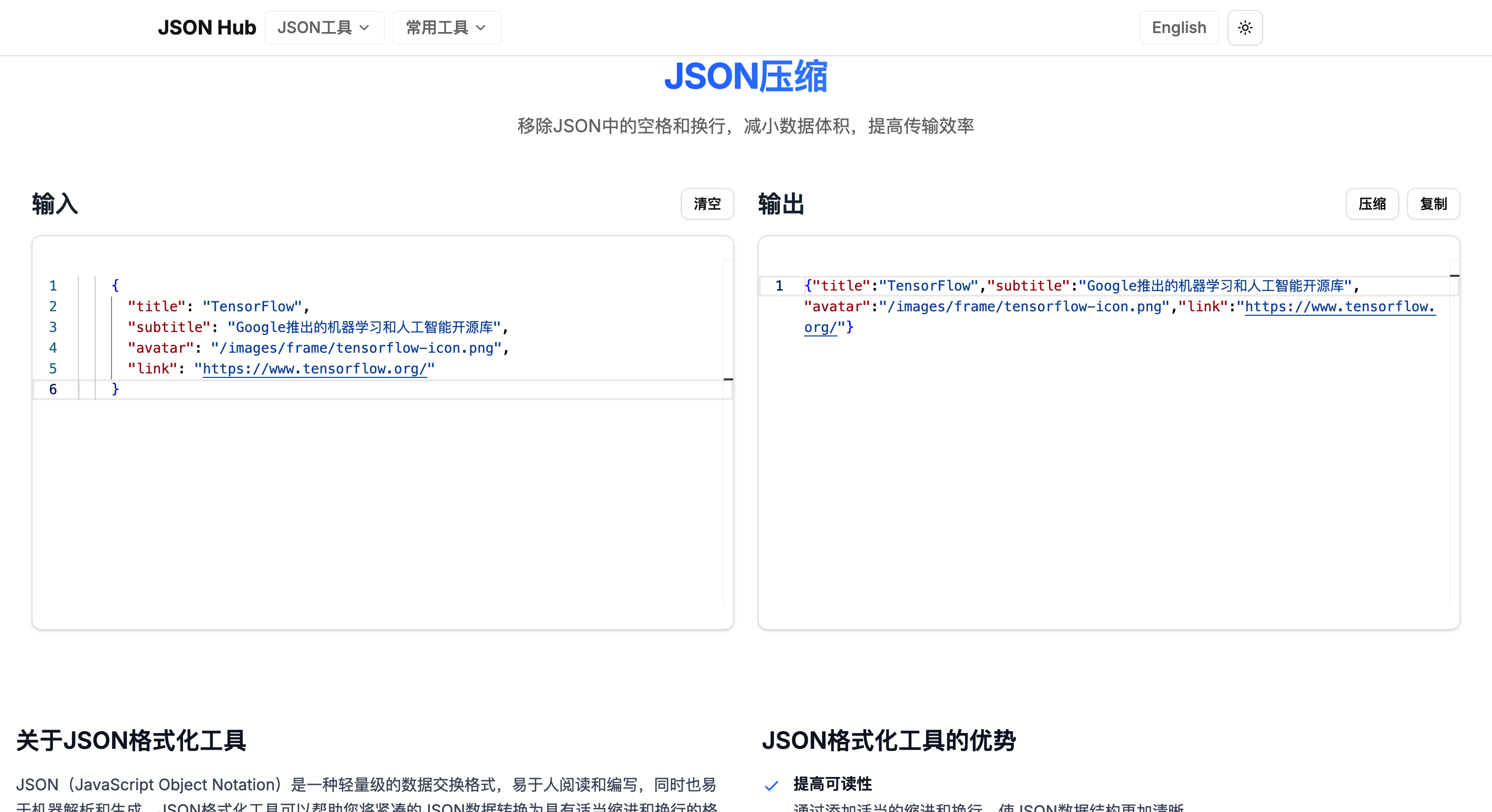Click line number 6 in the input editor
The height and width of the screenshot is (812, 1492).
tap(53, 389)
